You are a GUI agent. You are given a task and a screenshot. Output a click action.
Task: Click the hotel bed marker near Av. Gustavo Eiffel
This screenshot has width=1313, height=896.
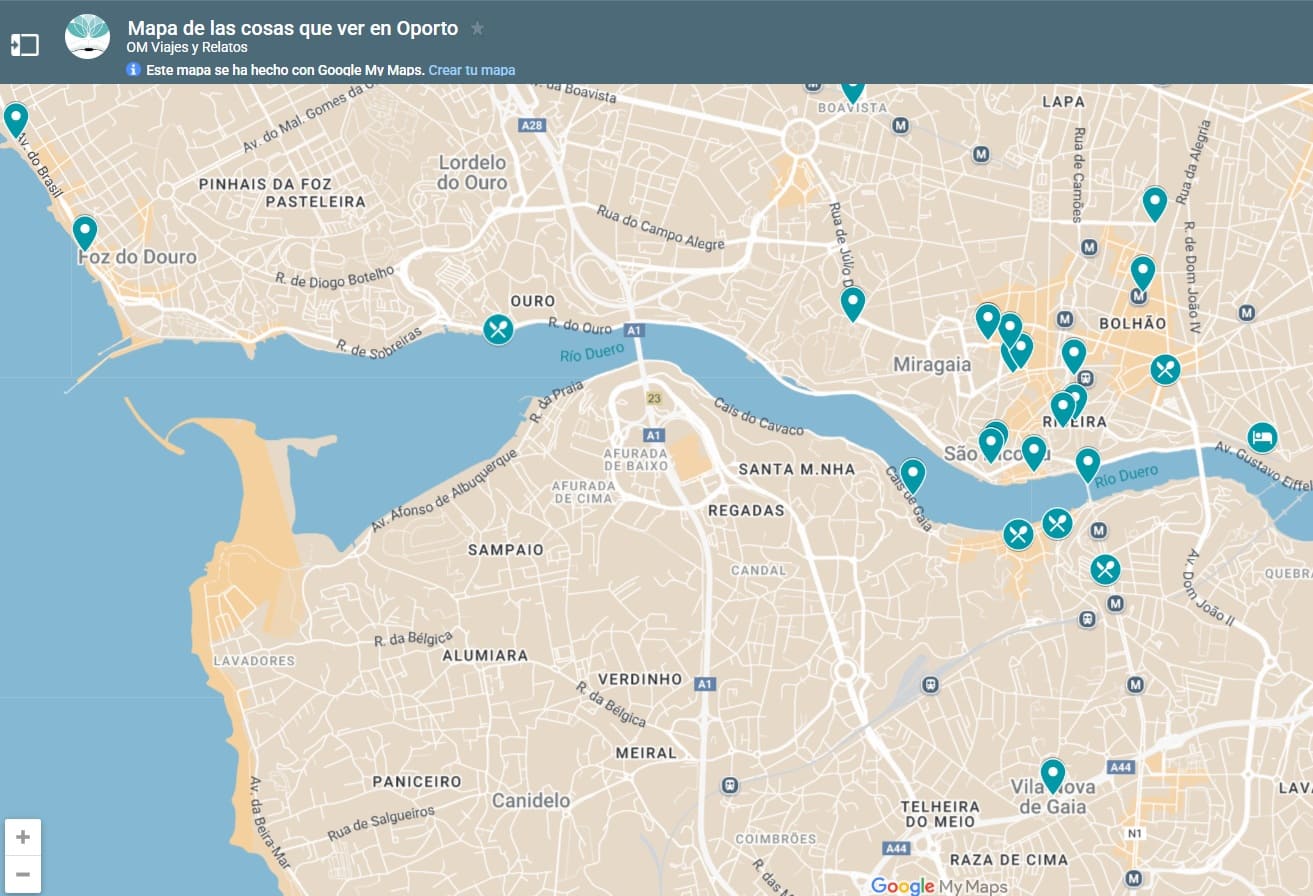pos(1262,437)
